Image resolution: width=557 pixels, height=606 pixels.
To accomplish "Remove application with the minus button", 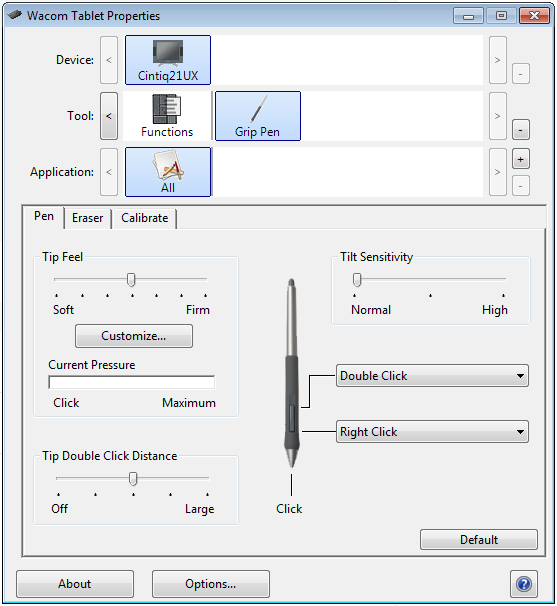I will click(521, 186).
